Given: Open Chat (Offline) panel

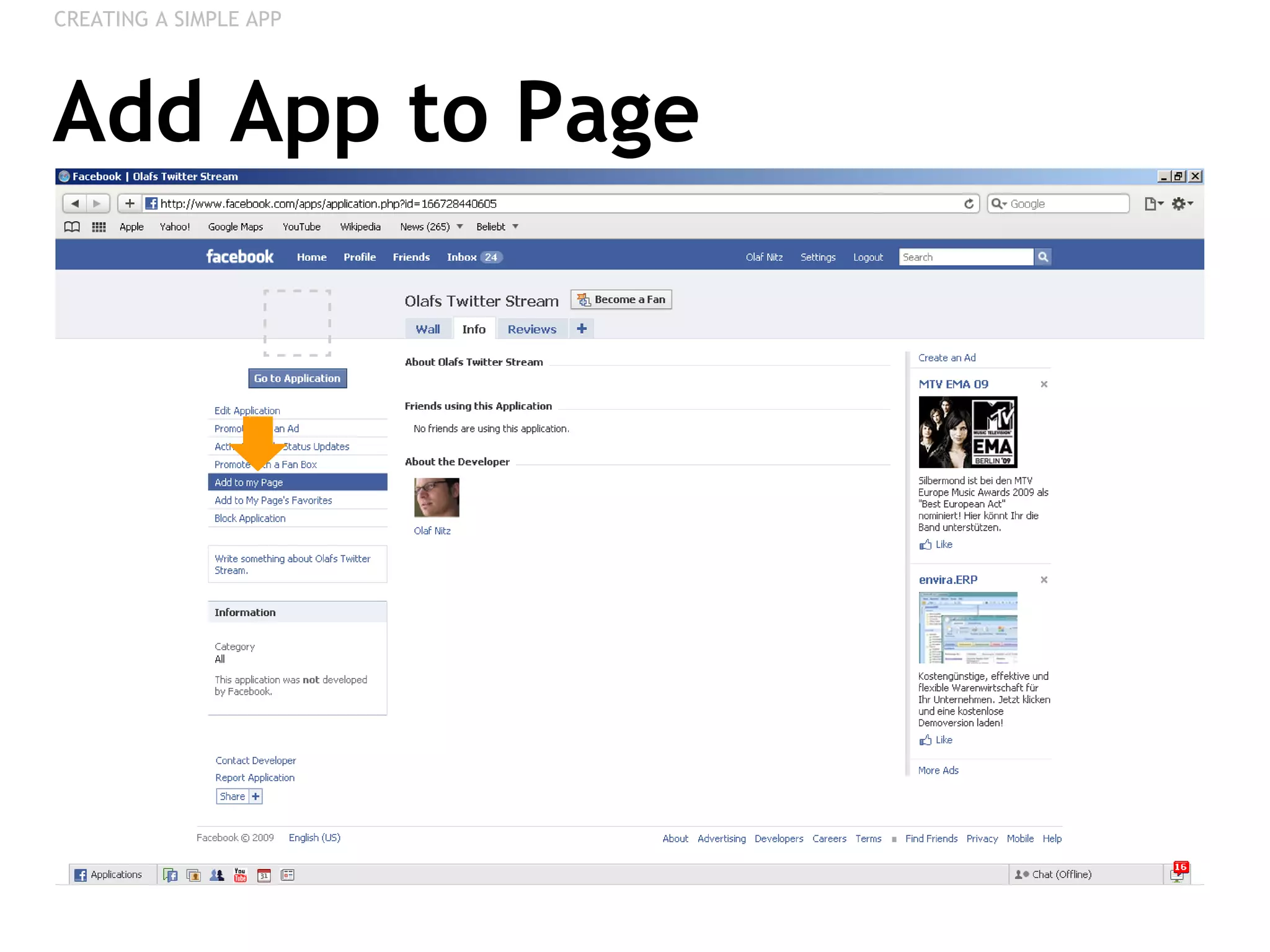Looking at the screenshot, I should [1085, 875].
